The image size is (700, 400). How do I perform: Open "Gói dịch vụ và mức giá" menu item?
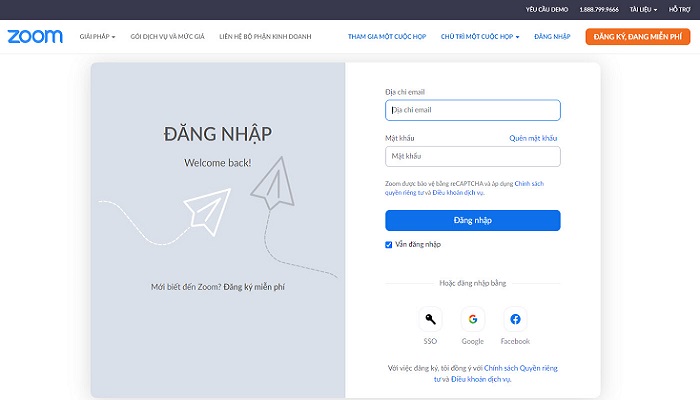click(167, 37)
